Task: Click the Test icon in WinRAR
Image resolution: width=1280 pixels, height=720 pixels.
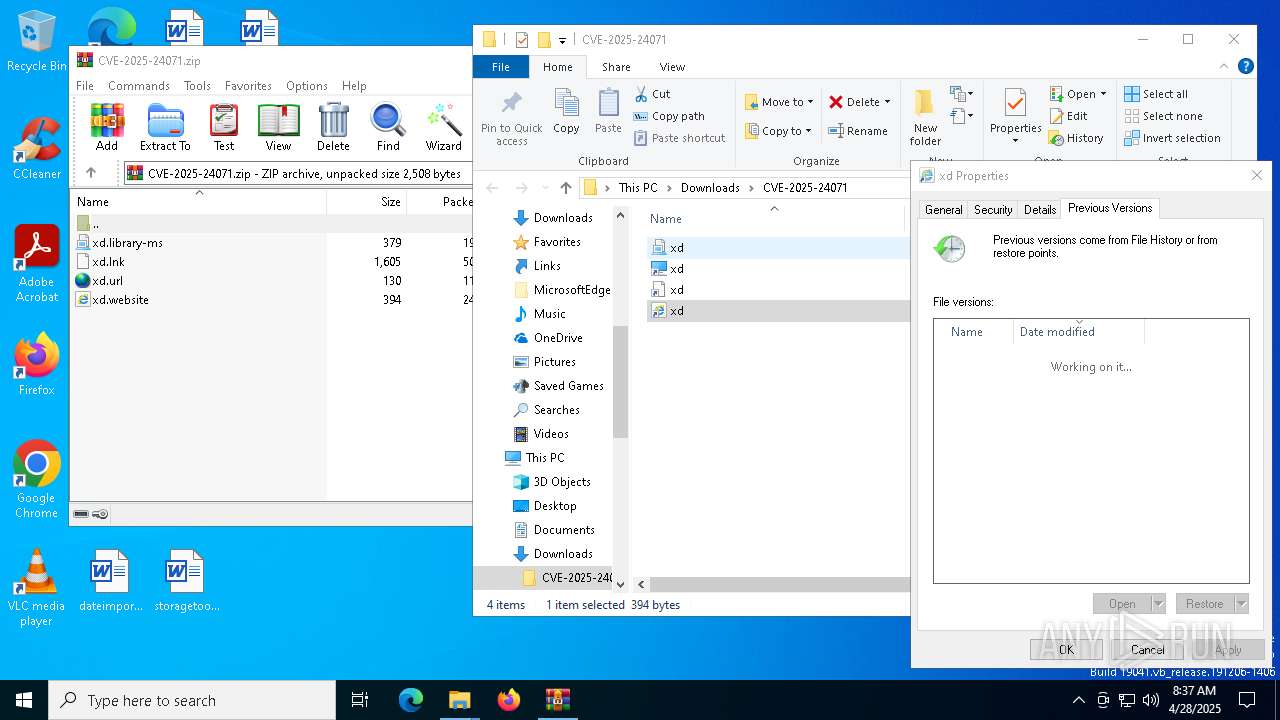Action: click(x=224, y=127)
